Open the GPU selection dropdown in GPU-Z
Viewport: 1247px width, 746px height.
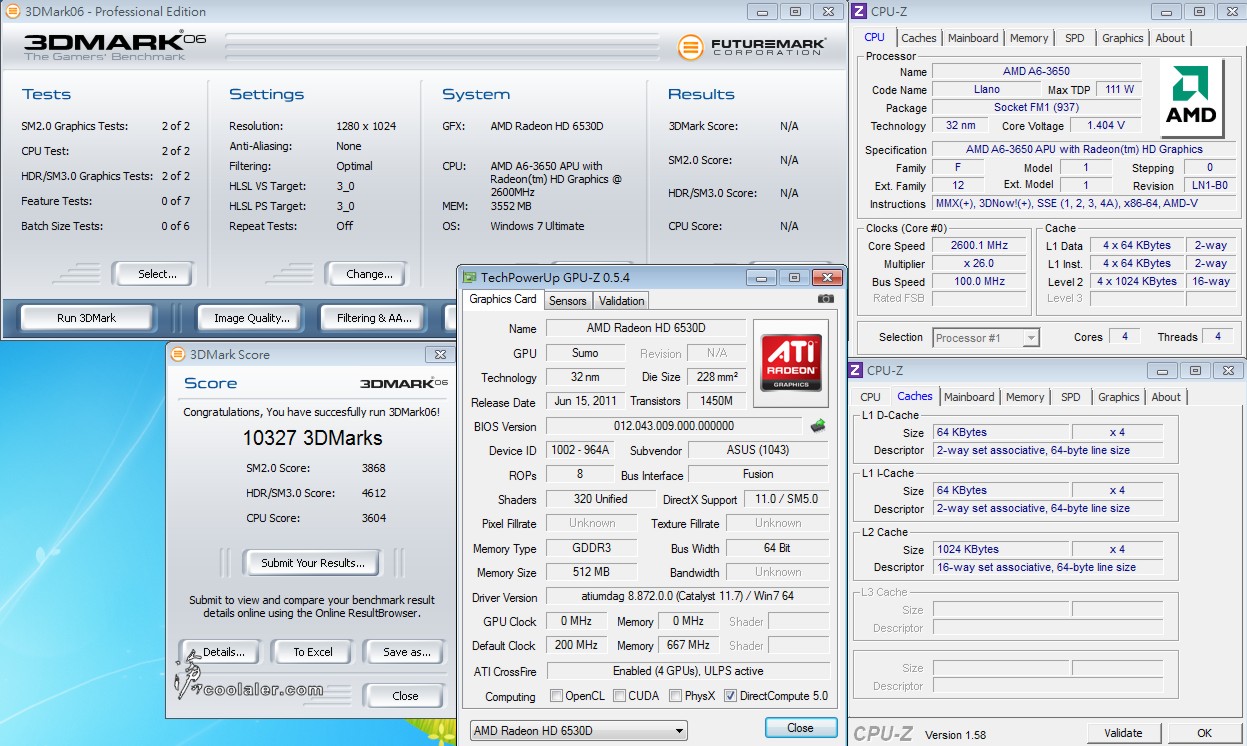point(579,730)
